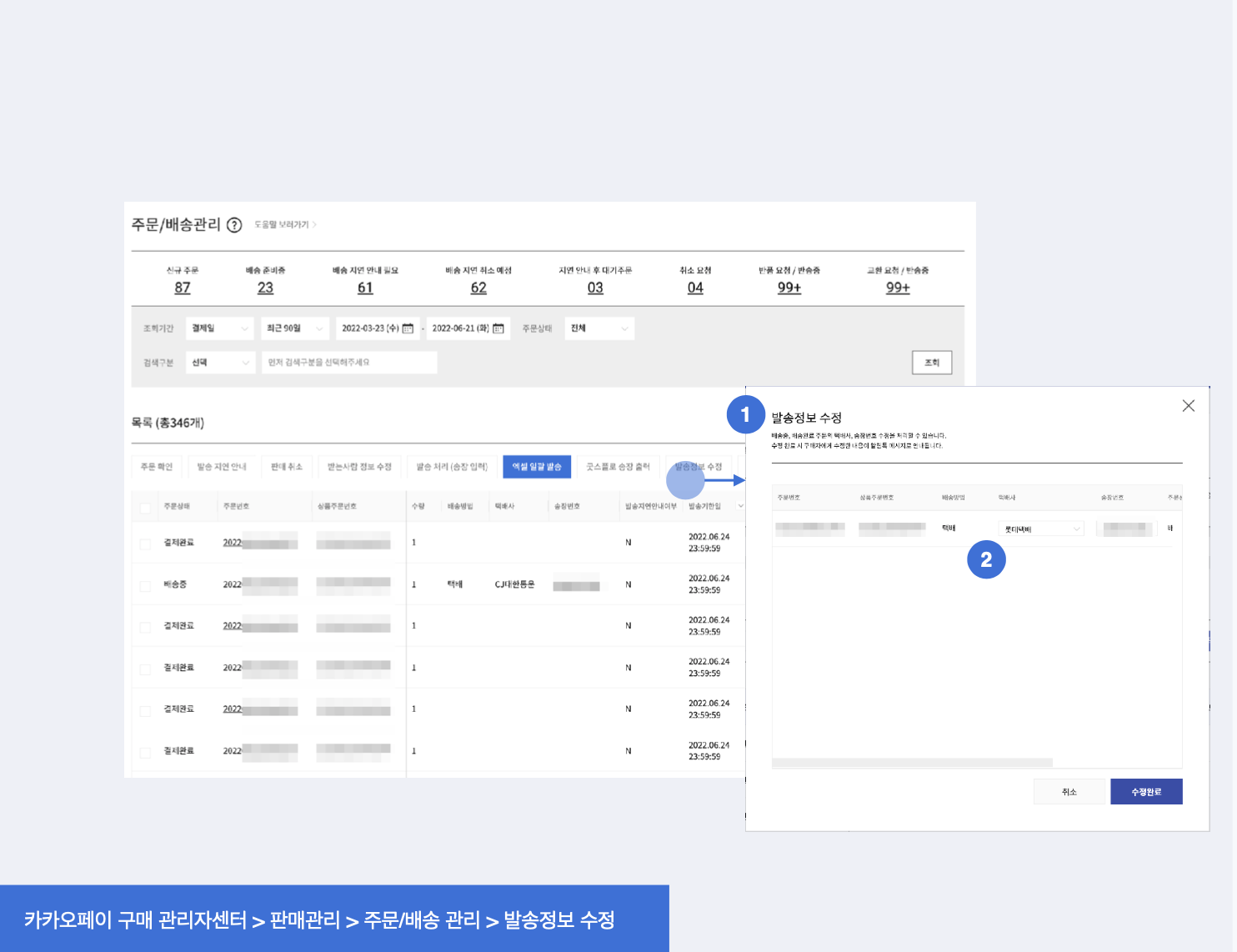Open the start date calendar icon for 2022-03-23

408,328
